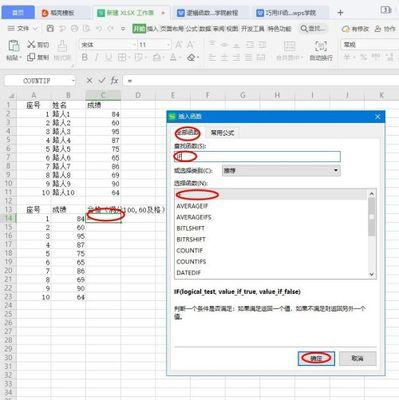
Task: Click the Copy icon in ribbon
Action: point(31,57)
